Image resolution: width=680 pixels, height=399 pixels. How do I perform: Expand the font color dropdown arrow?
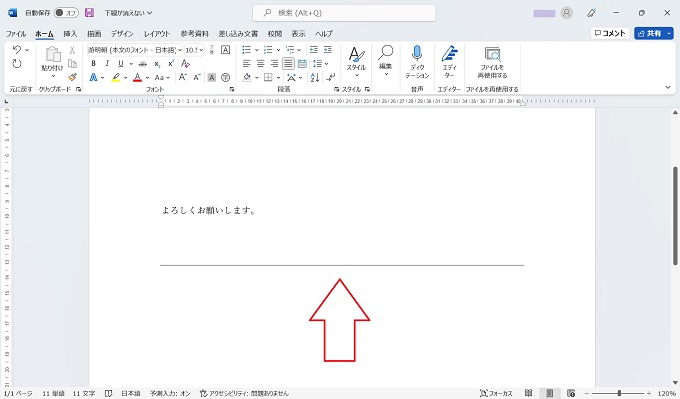(x=147, y=78)
